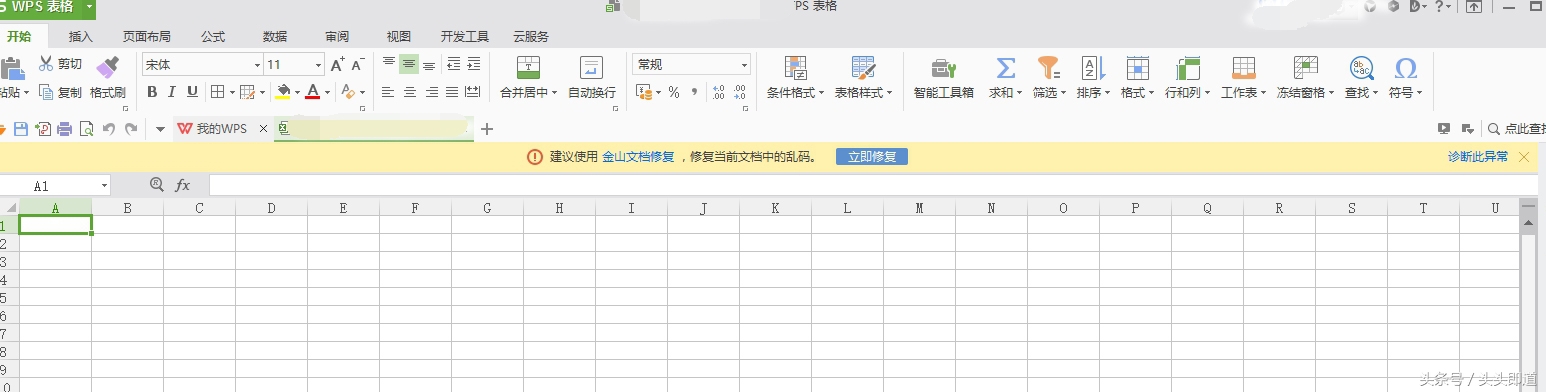The width and height of the screenshot is (1546, 392).
Task: Apply percent style with % icon
Action: pos(674,92)
